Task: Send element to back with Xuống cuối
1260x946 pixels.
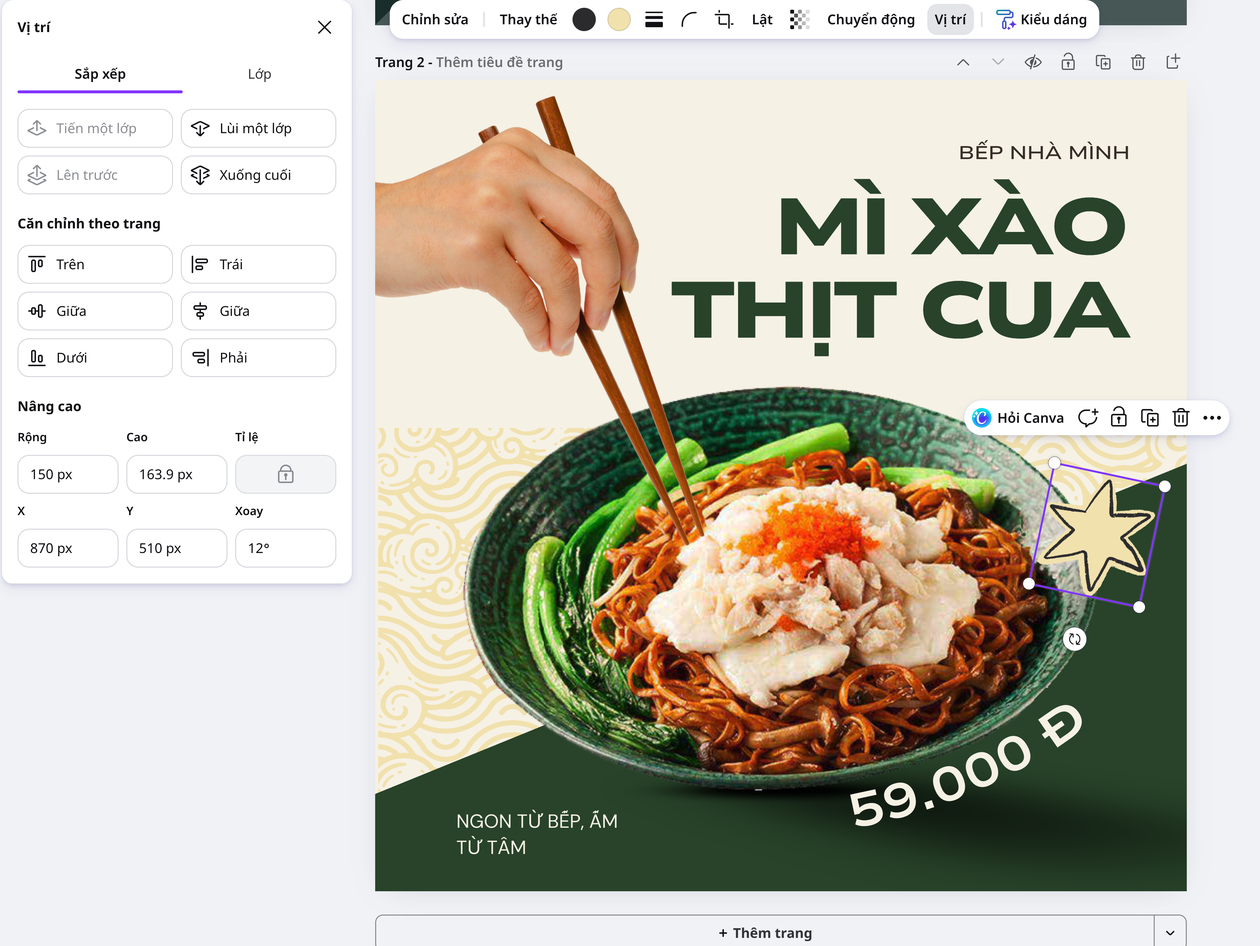Action: click(258, 175)
